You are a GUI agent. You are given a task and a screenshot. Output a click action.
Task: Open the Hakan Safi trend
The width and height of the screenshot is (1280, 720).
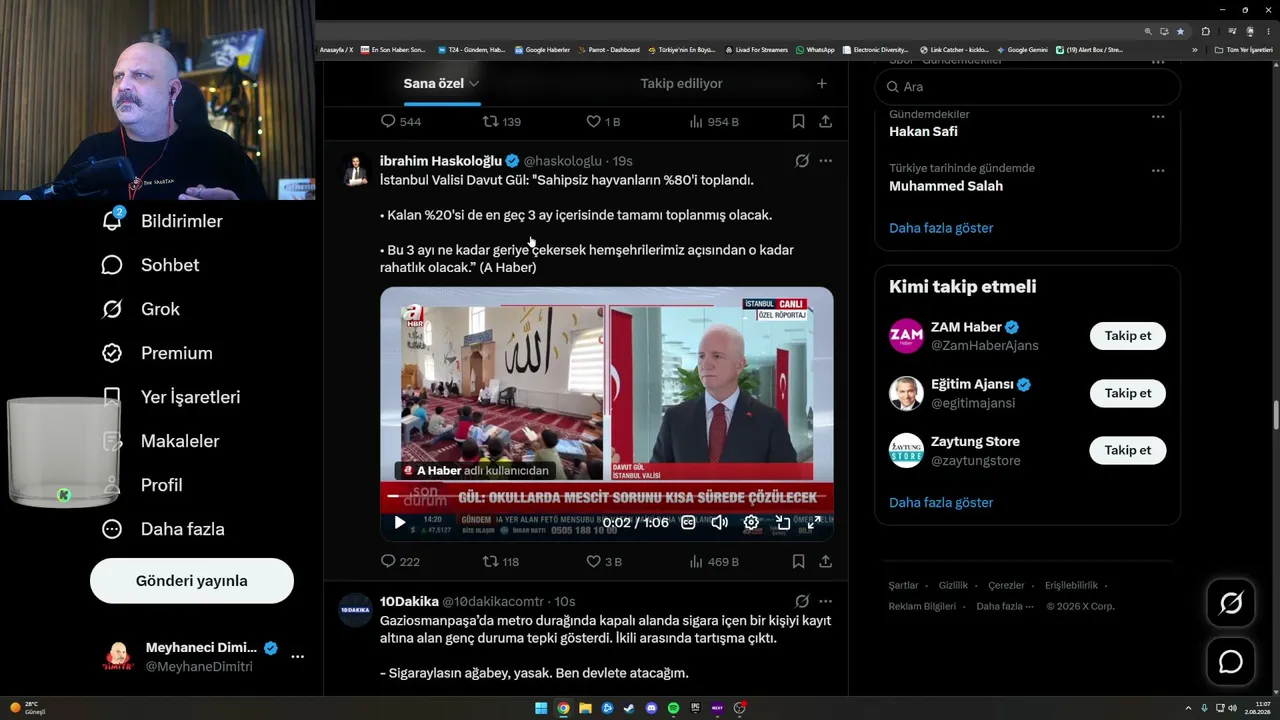[x=923, y=131]
